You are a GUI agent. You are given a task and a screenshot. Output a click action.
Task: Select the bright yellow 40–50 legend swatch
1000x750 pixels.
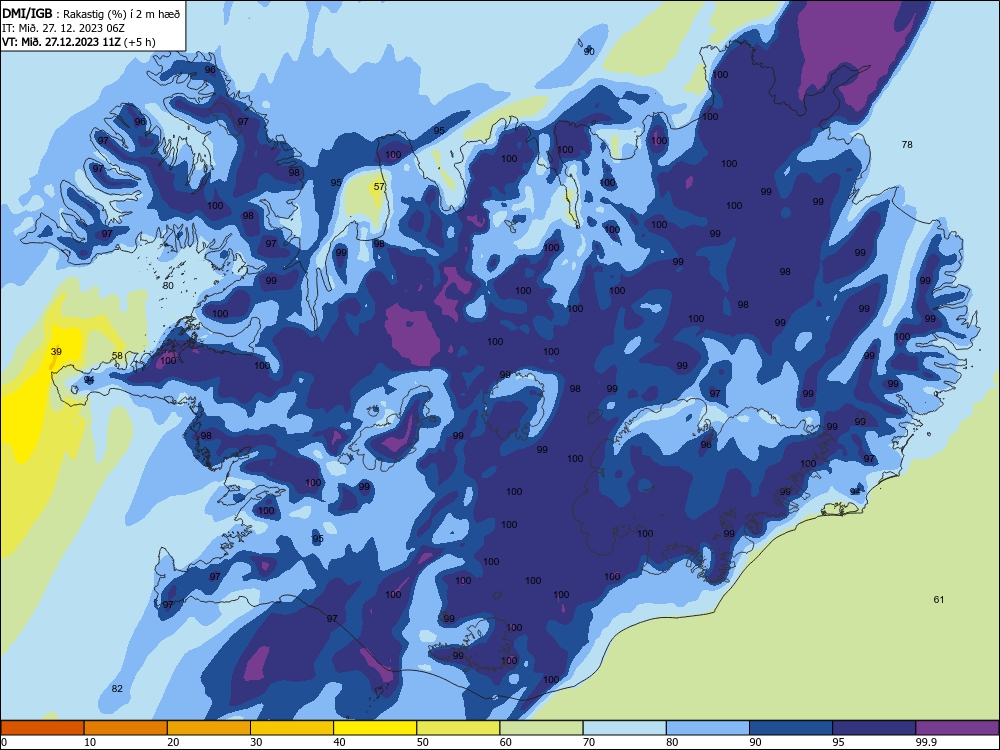click(375, 728)
